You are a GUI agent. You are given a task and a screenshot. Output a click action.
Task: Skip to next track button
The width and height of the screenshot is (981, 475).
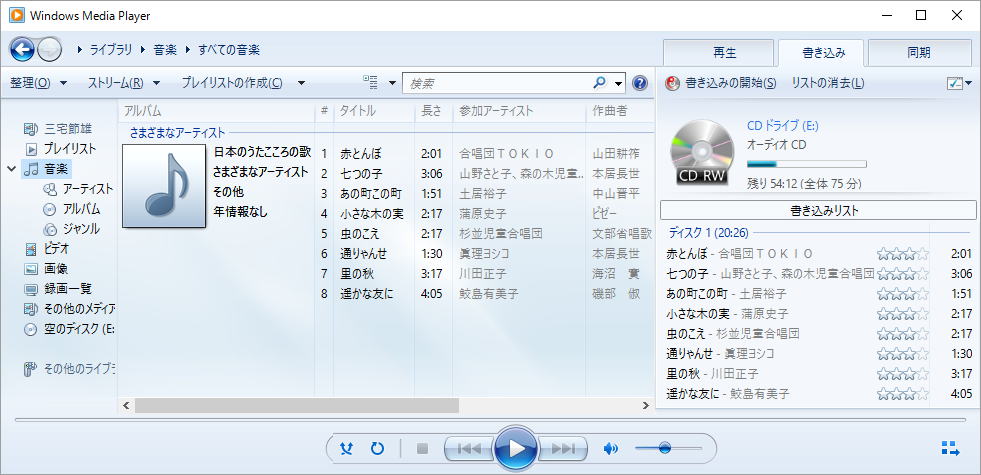pos(565,449)
